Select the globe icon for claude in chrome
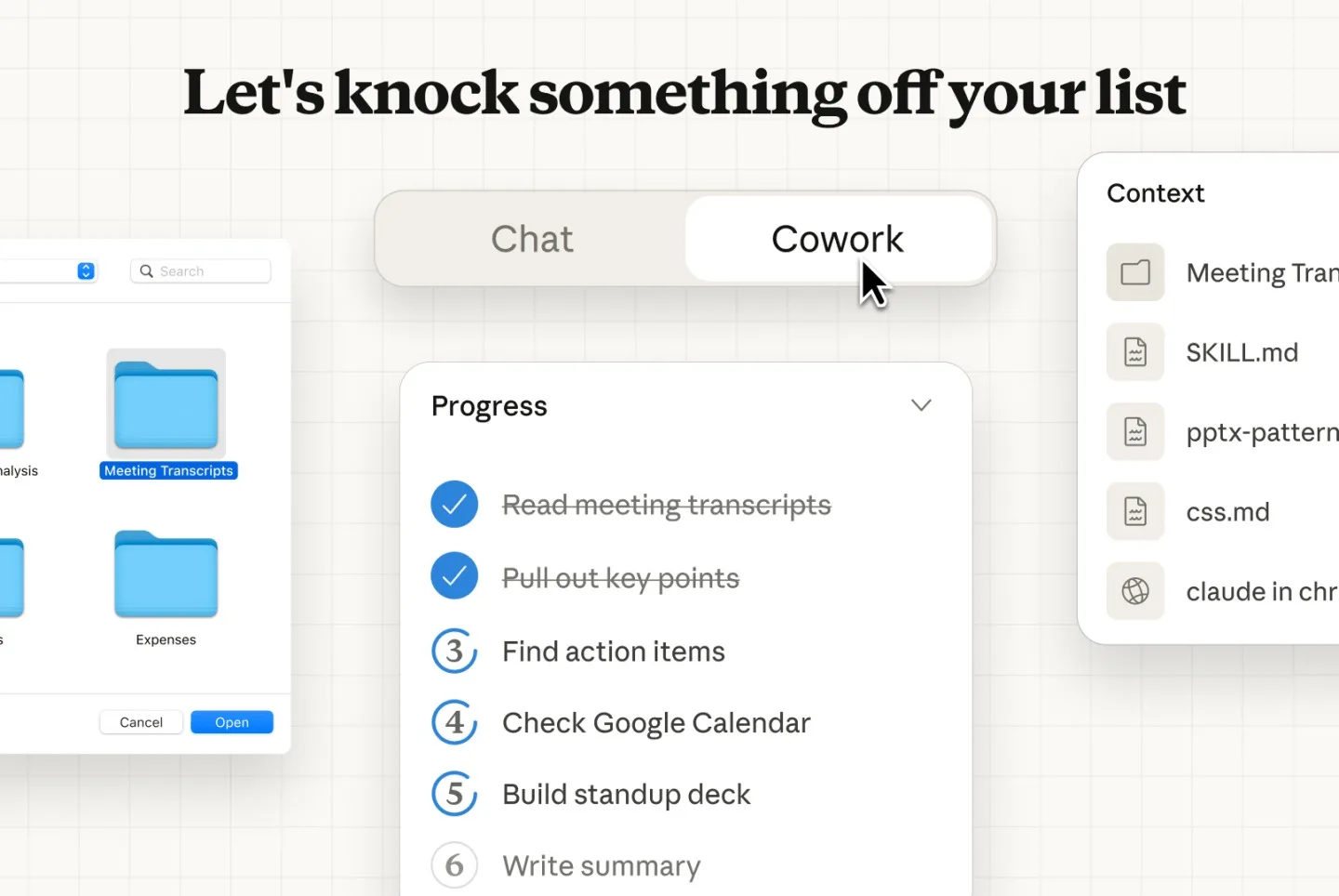Image resolution: width=1339 pixels, height=896 pixels. coord(1135,591)
